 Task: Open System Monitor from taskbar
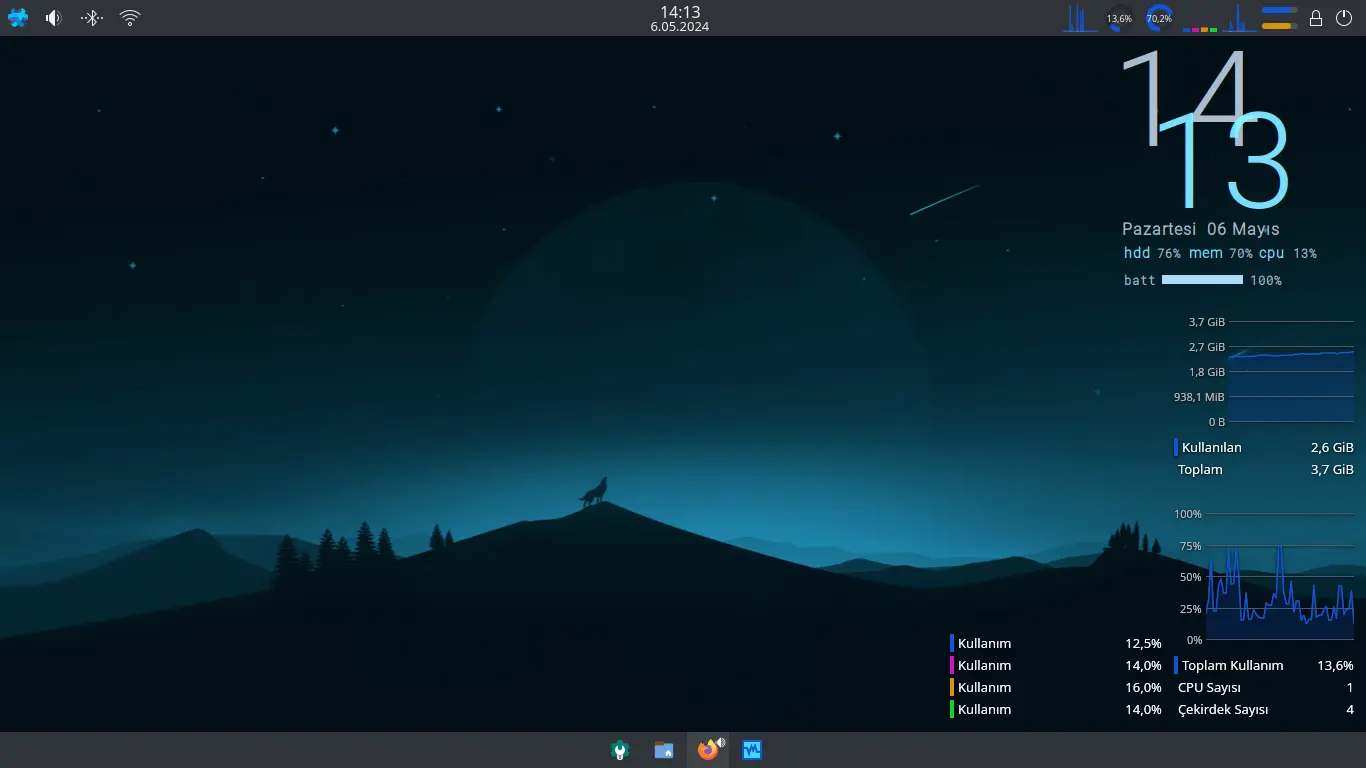(x=752, y=750)
